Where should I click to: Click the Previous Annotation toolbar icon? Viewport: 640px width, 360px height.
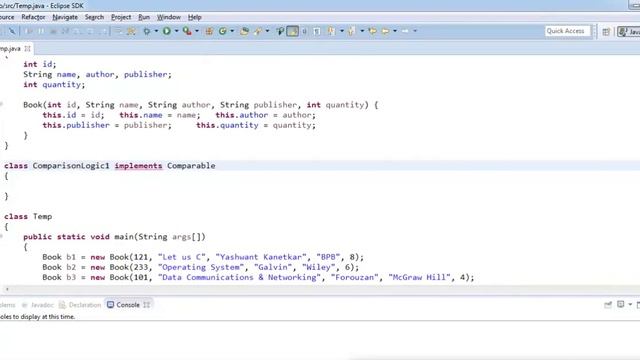coord(351,31)
